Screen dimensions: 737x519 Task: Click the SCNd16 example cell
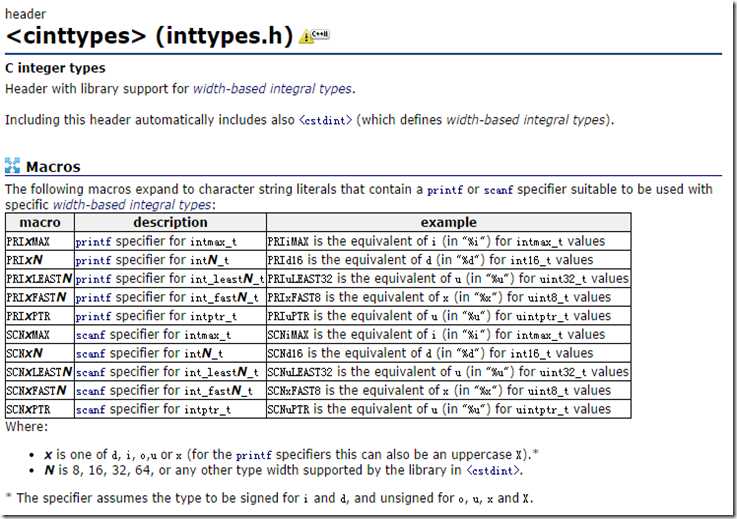tap(448, 353)
